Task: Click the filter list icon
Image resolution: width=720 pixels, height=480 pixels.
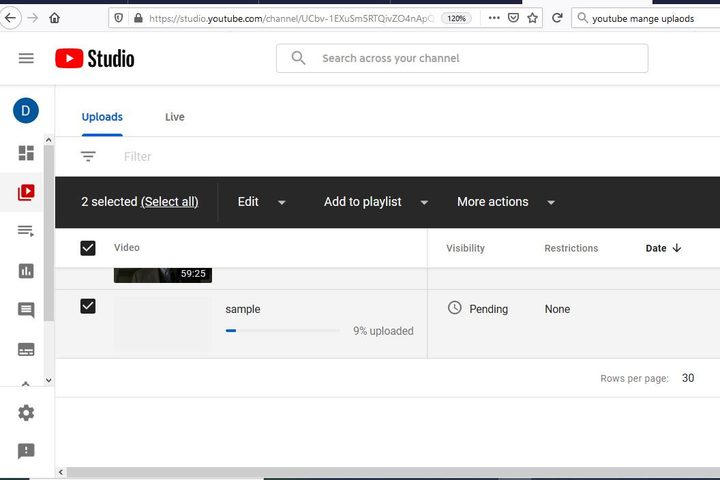Action: [x=88, y=156]
